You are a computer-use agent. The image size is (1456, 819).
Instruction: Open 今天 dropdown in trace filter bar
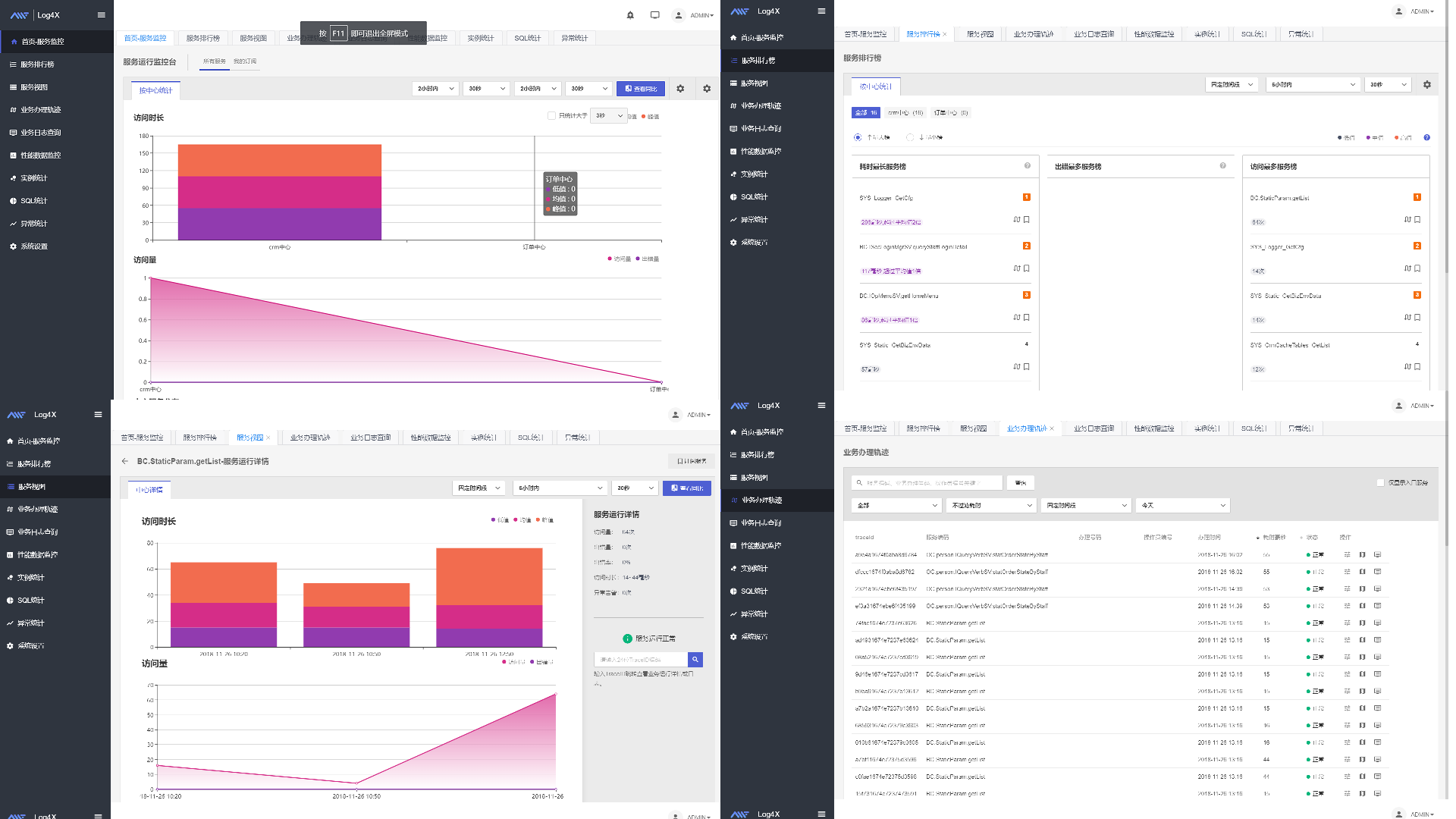[x=1183, y=506]
